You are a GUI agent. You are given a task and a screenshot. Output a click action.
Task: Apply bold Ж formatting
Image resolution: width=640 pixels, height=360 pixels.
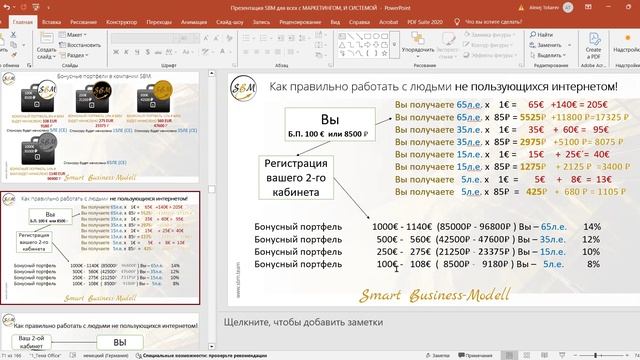116,52
